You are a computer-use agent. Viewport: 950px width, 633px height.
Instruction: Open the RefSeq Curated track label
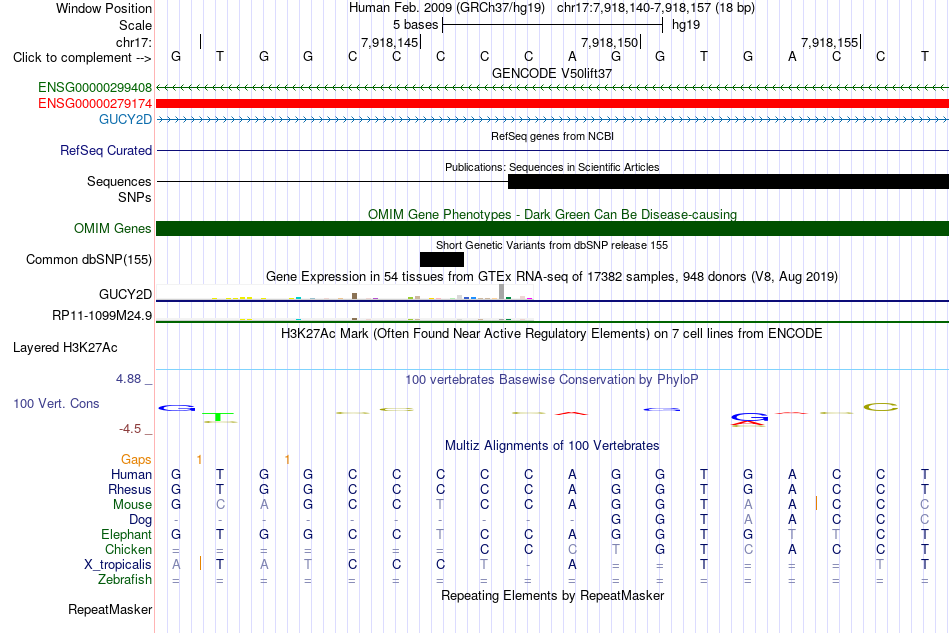(106, 150)
